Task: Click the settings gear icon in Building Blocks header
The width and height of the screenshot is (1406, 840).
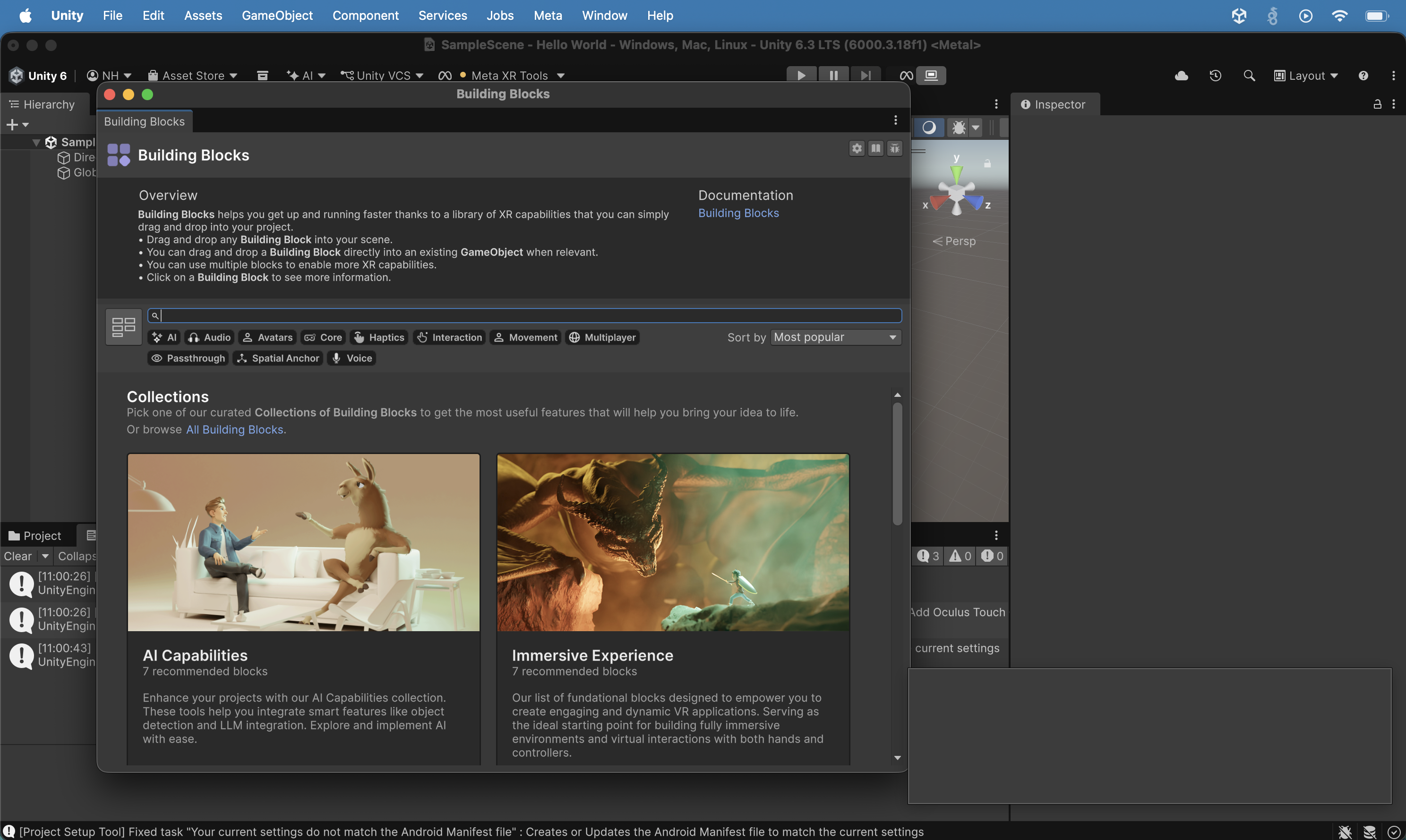Action: [x=857, y=148]
